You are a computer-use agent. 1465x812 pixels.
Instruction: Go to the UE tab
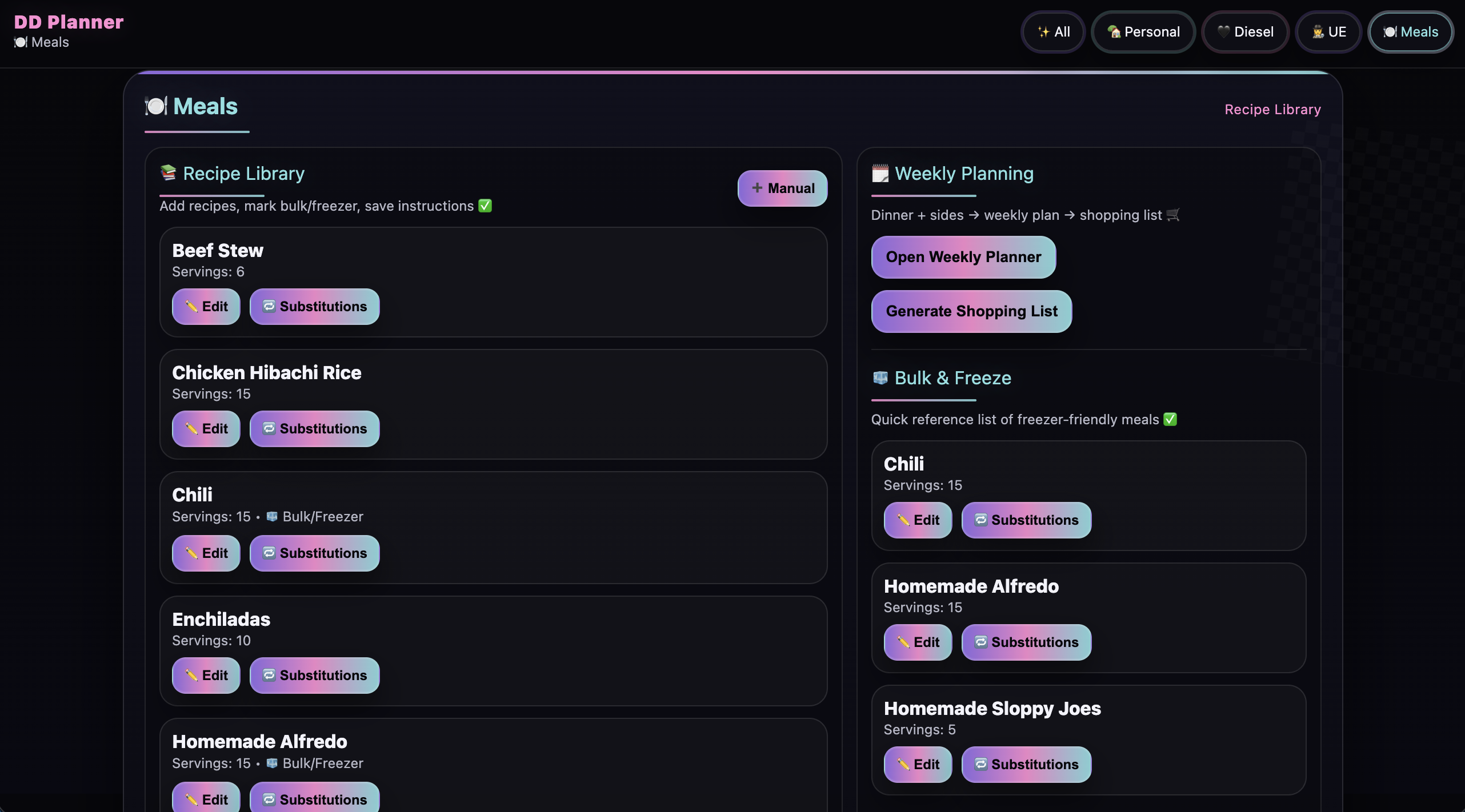pyautogui.click(x=1328, y=32)
